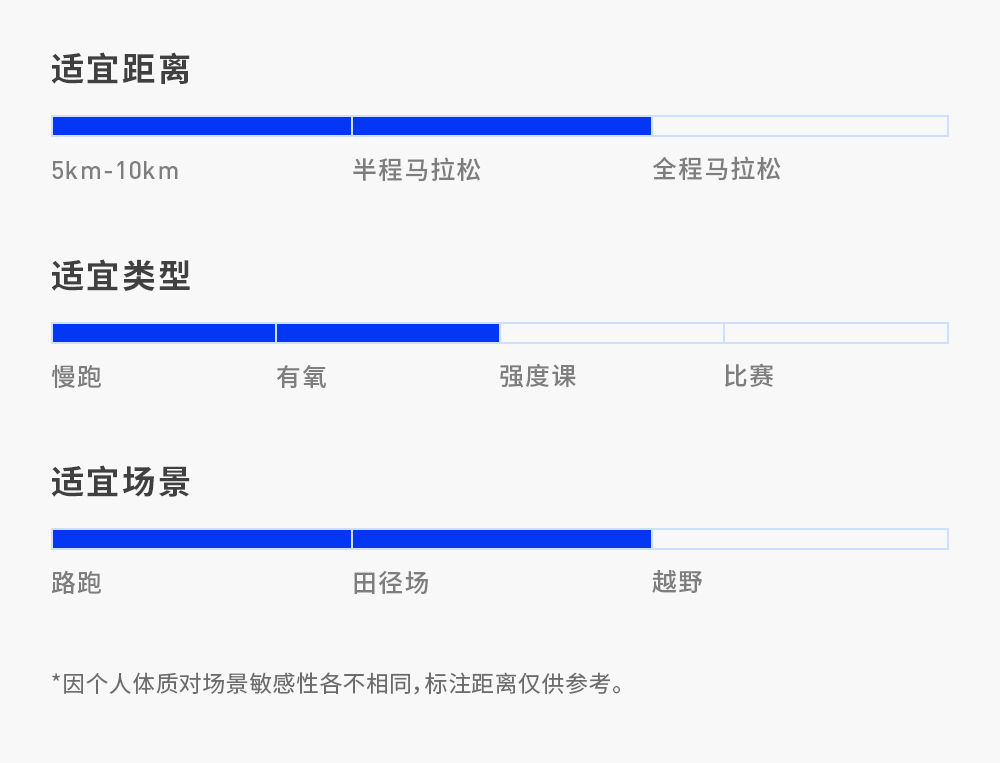
Task: Click the footnote beginning with 因个人体质
Action: tap(338, 685)
